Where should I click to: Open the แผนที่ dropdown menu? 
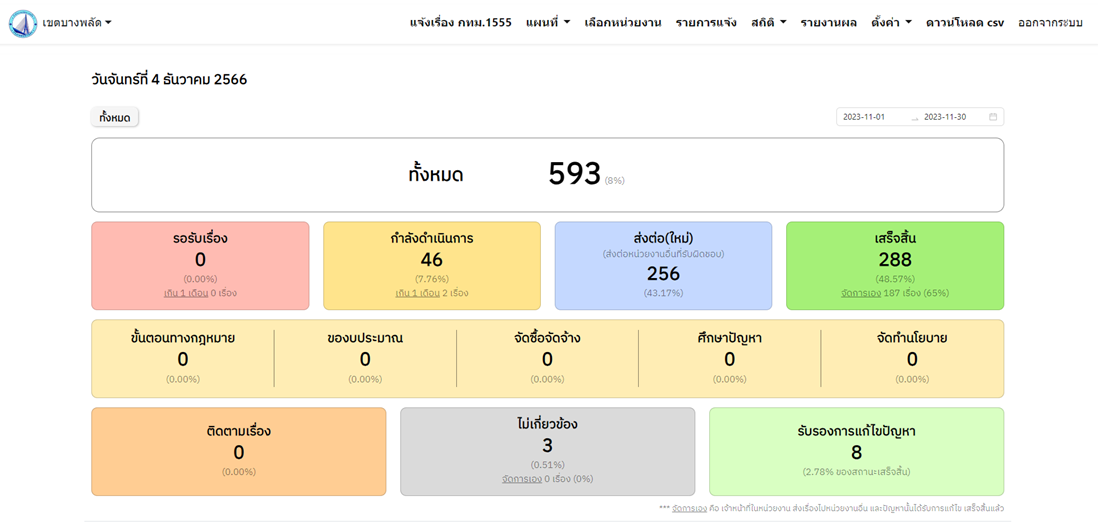547,22
